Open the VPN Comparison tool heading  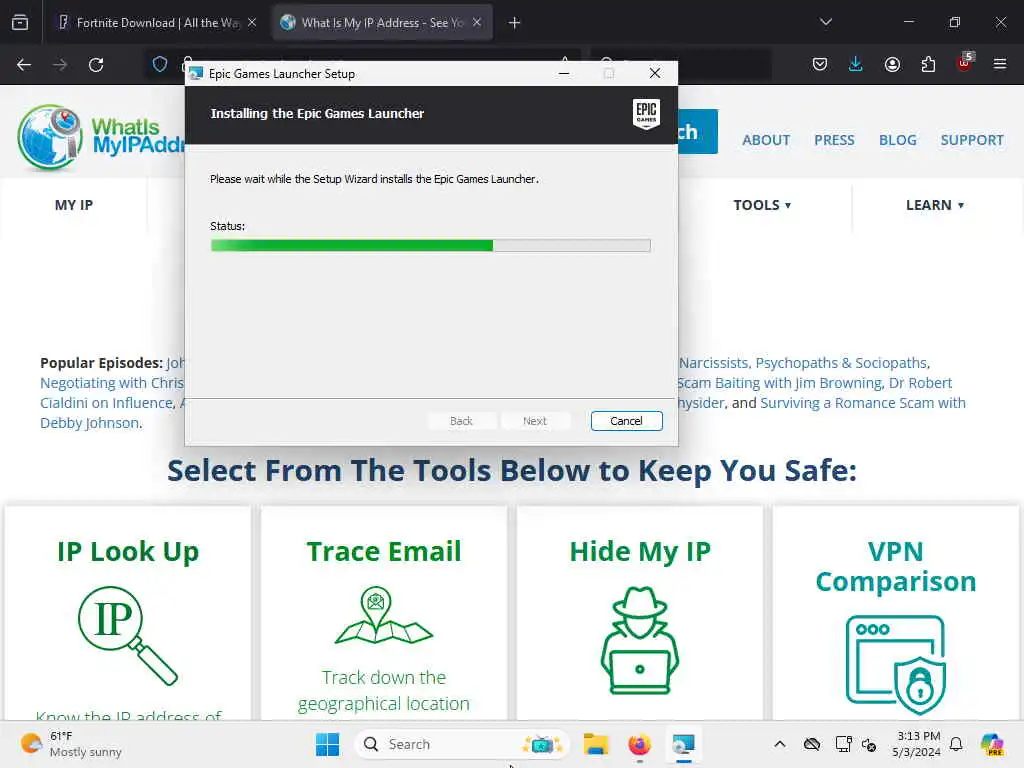pos(896,566)
